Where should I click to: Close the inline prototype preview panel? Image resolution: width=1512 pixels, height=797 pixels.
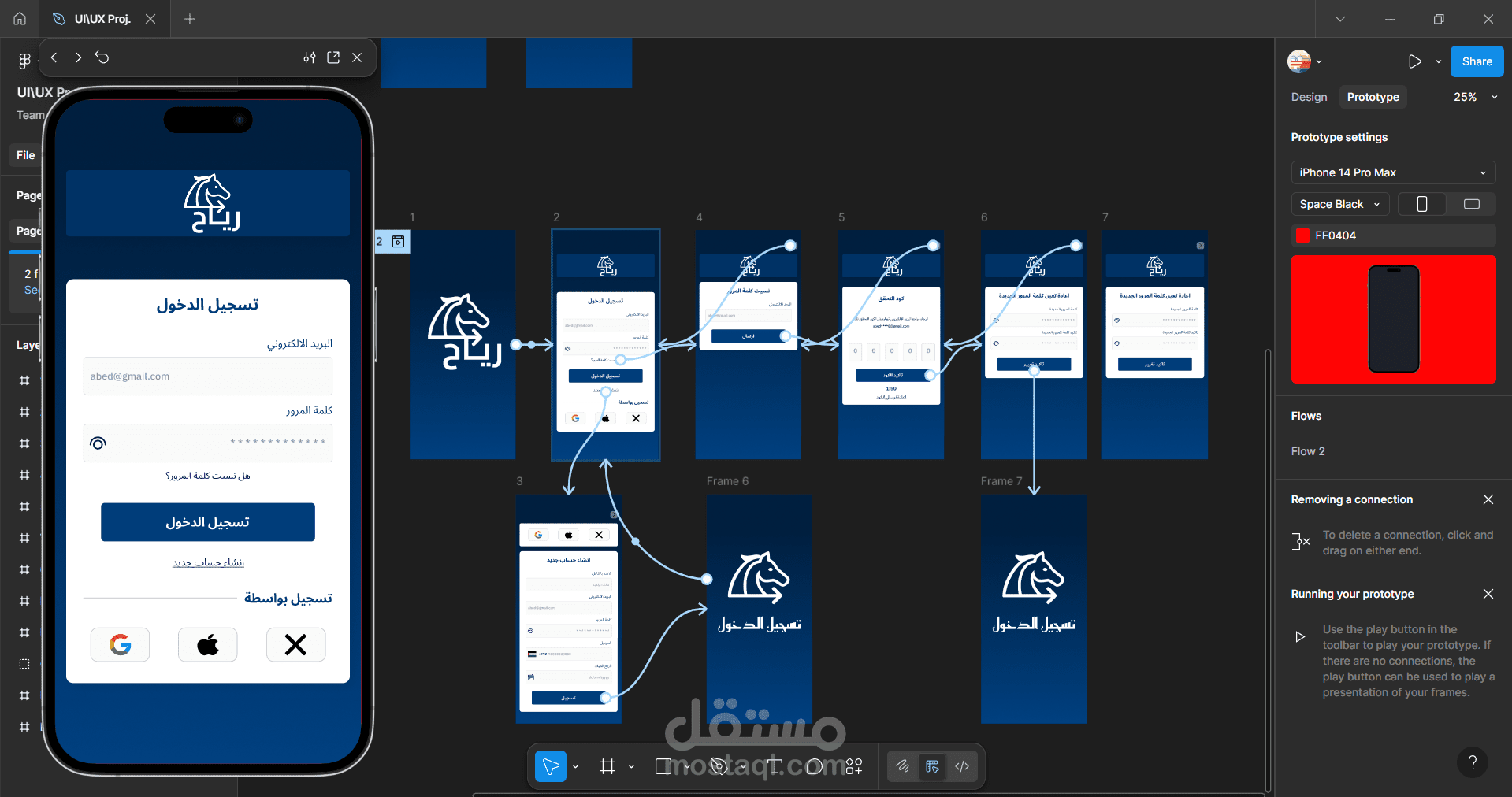(357, 57)
